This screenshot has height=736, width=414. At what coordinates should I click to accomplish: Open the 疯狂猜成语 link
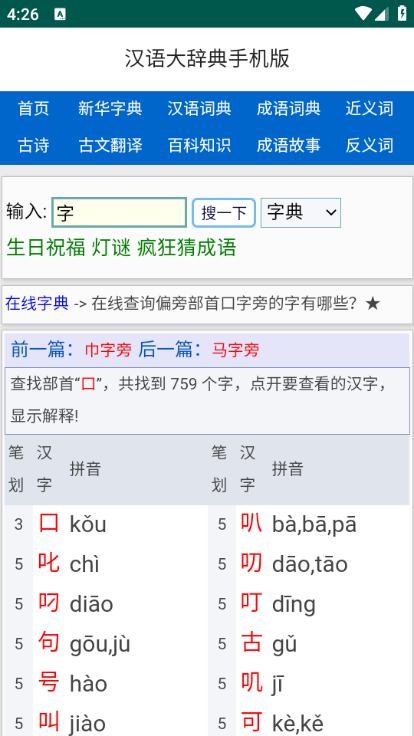point(187,247)
